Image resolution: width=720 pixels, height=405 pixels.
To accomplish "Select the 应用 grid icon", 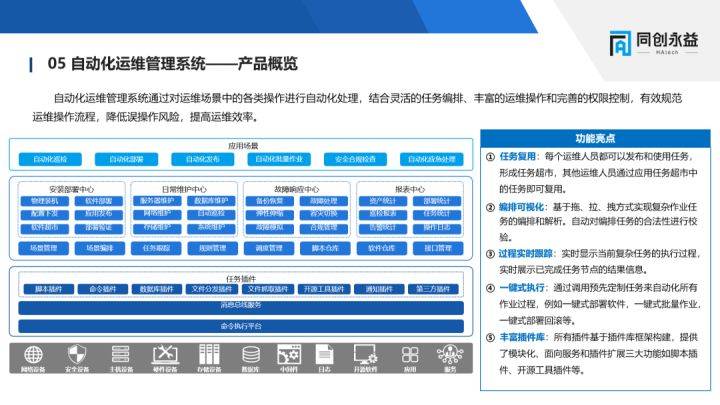I will tap(410, 355).
